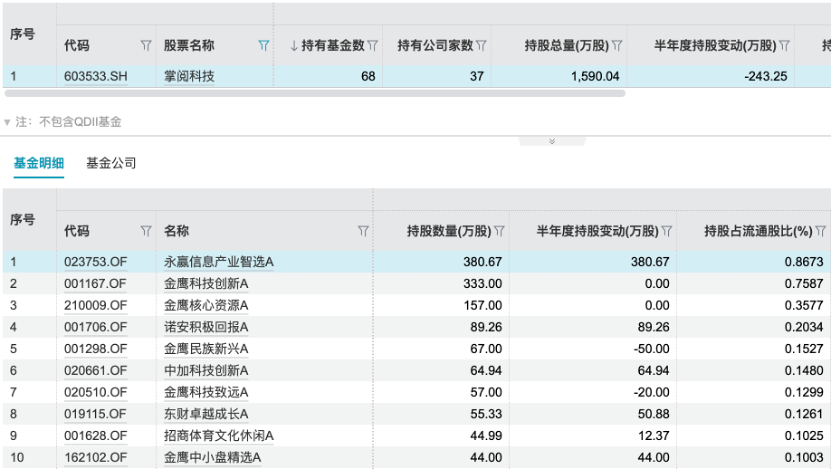Open fund 中加科技创新A
The image size is (832, 470).
tap(206, 370)
